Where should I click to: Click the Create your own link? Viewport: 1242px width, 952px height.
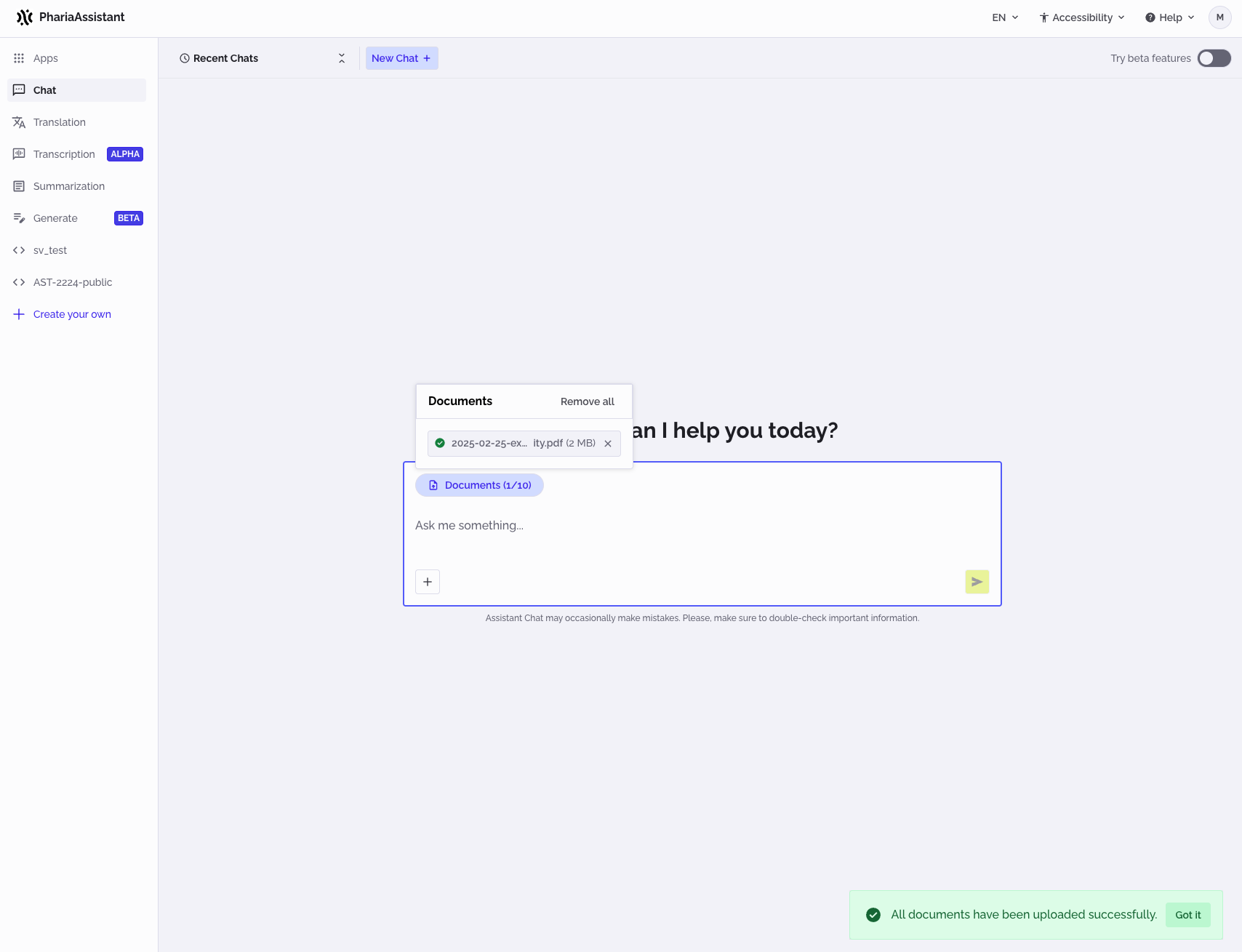[72, 313]
